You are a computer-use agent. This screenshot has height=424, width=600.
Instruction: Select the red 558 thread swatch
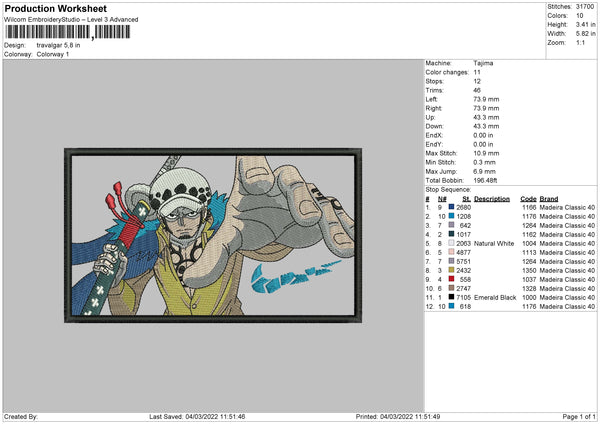coord(452,279)
